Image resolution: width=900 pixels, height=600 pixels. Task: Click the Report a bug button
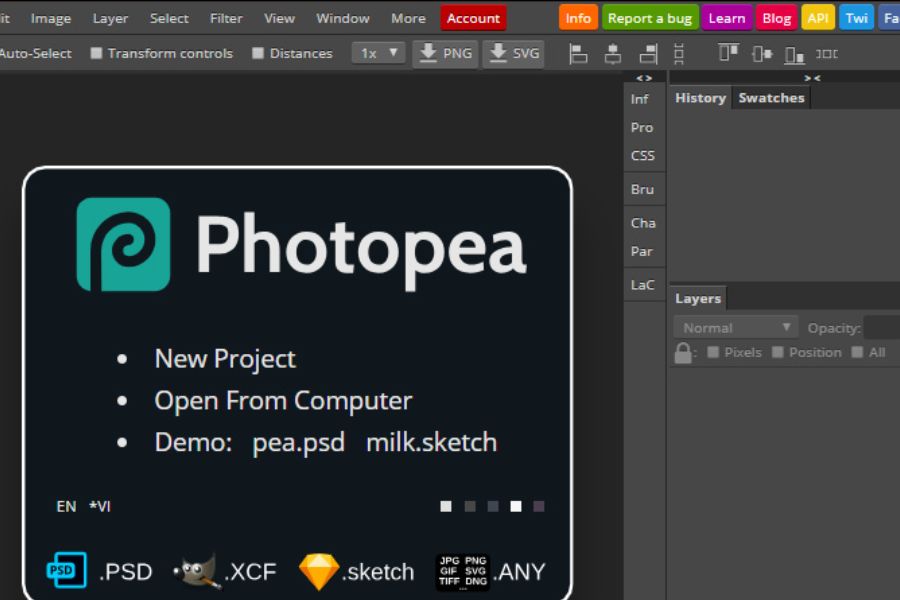click(650, 18)
